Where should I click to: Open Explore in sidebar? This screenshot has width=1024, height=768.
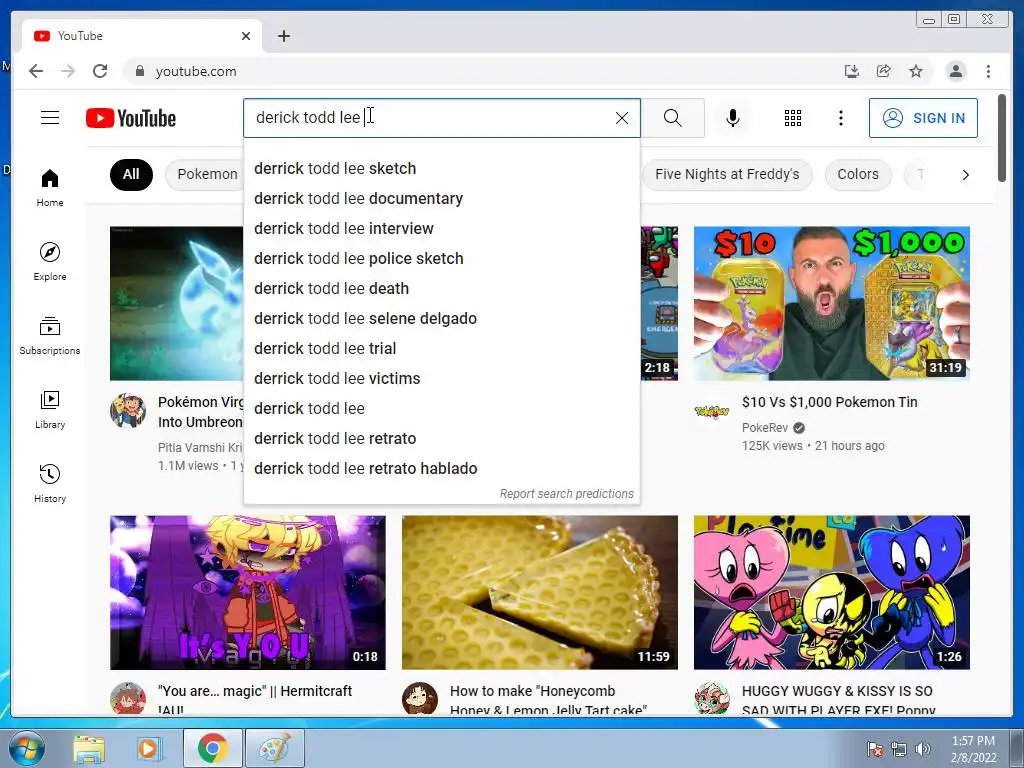(50, 261)
